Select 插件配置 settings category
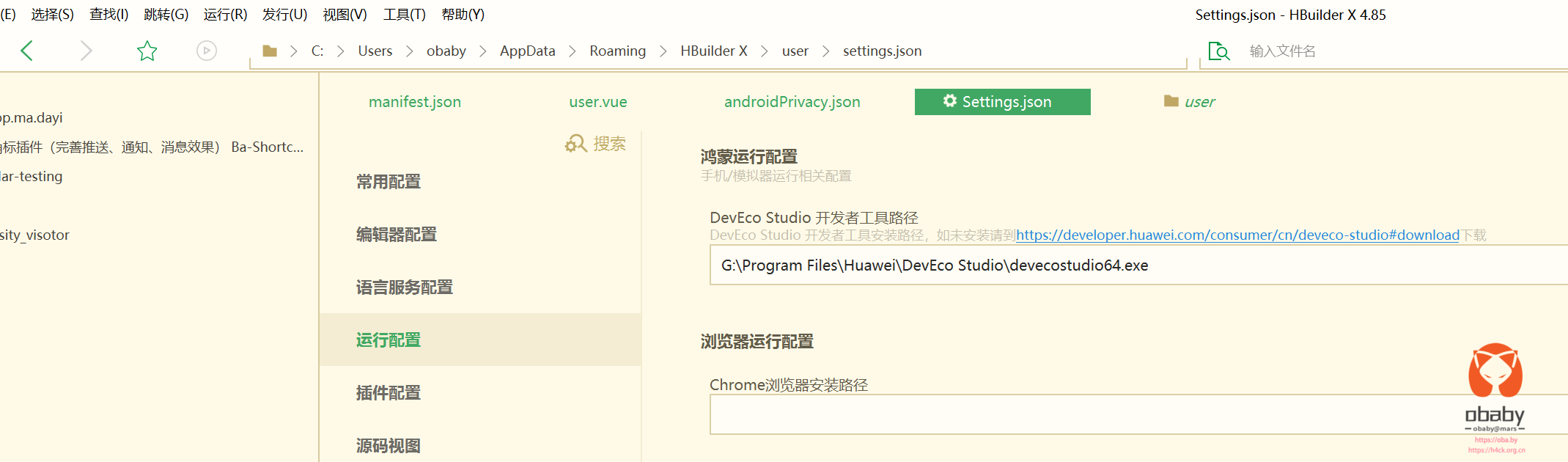The height and width of the screenshot is (462, 1568). point(389,393)
